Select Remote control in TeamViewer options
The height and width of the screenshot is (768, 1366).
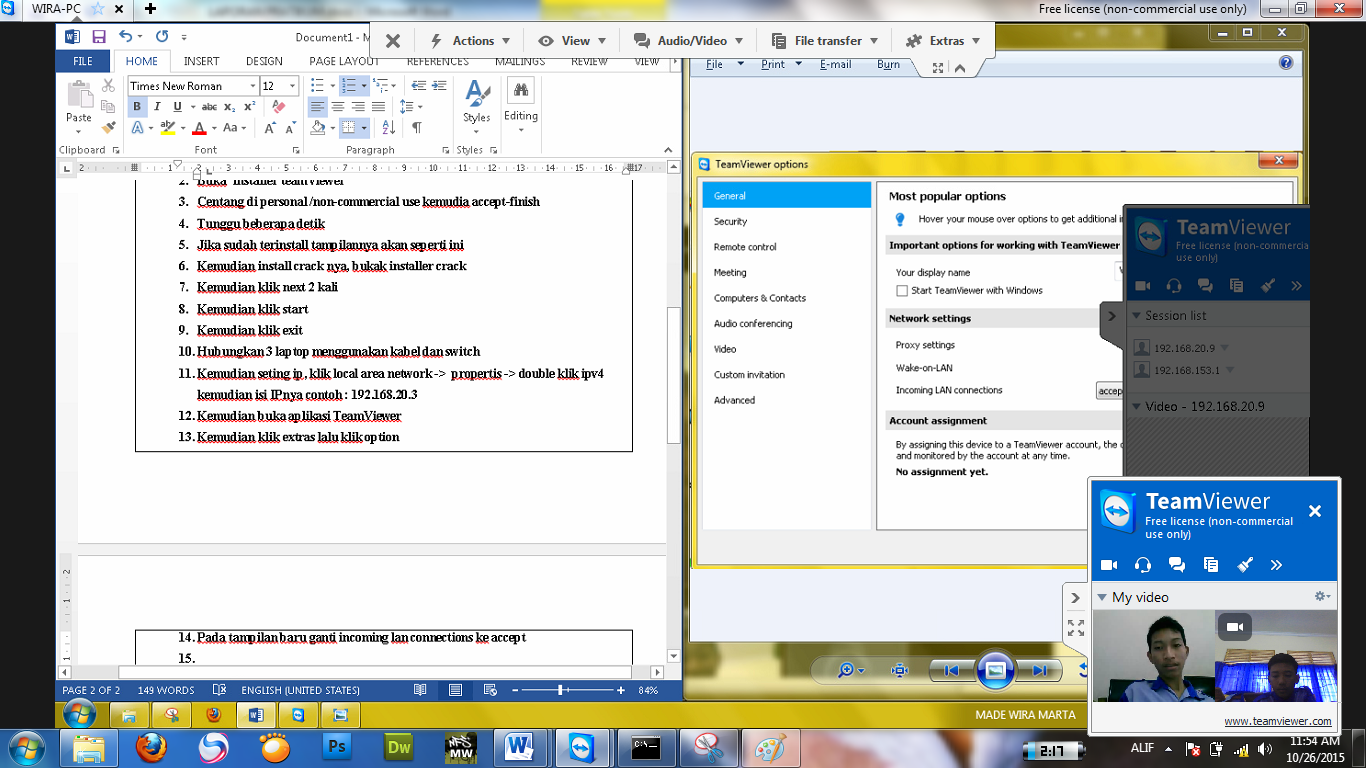(745, 247)
